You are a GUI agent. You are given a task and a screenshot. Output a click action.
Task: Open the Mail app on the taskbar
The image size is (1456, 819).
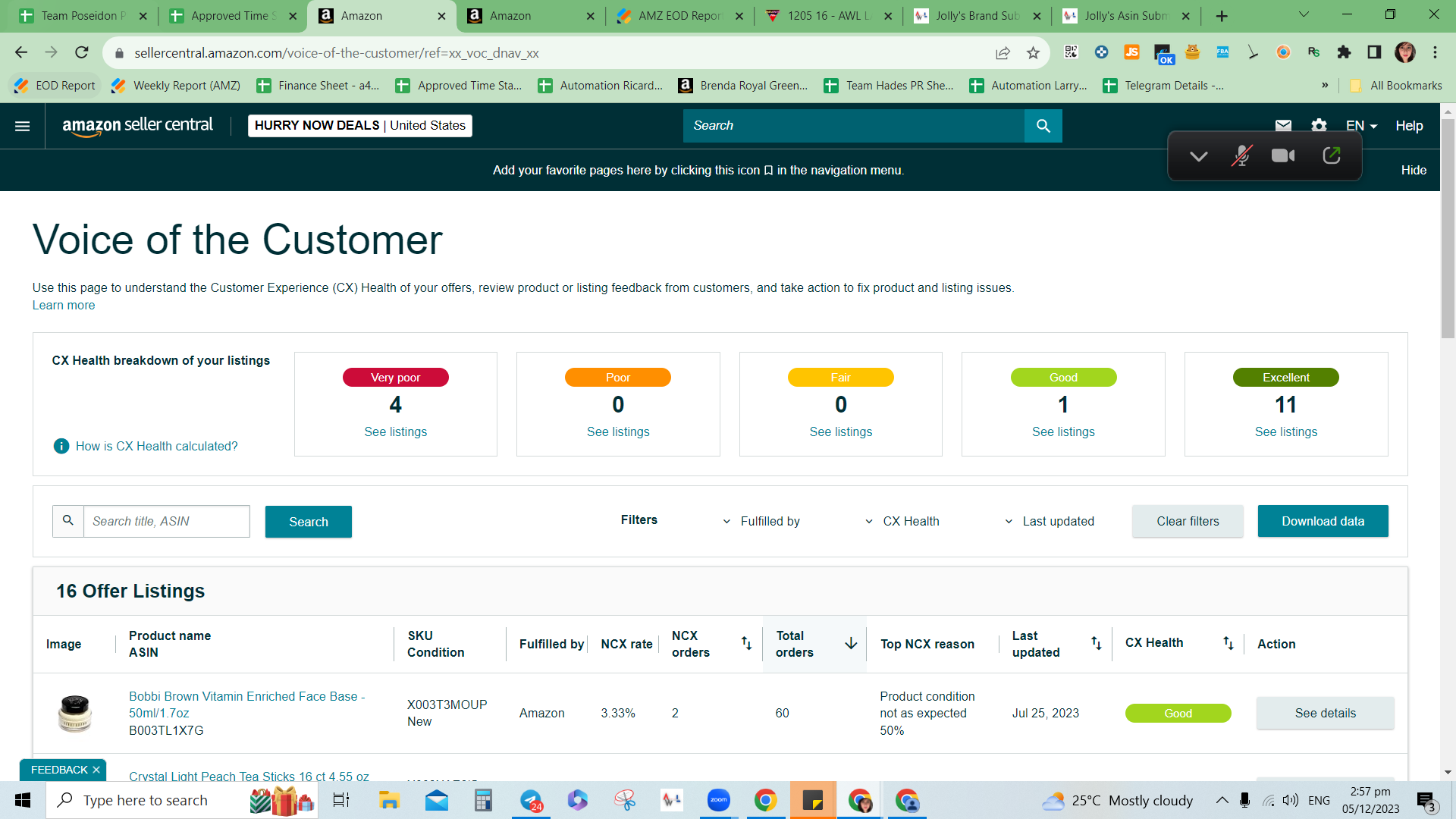tap(436, 800)
